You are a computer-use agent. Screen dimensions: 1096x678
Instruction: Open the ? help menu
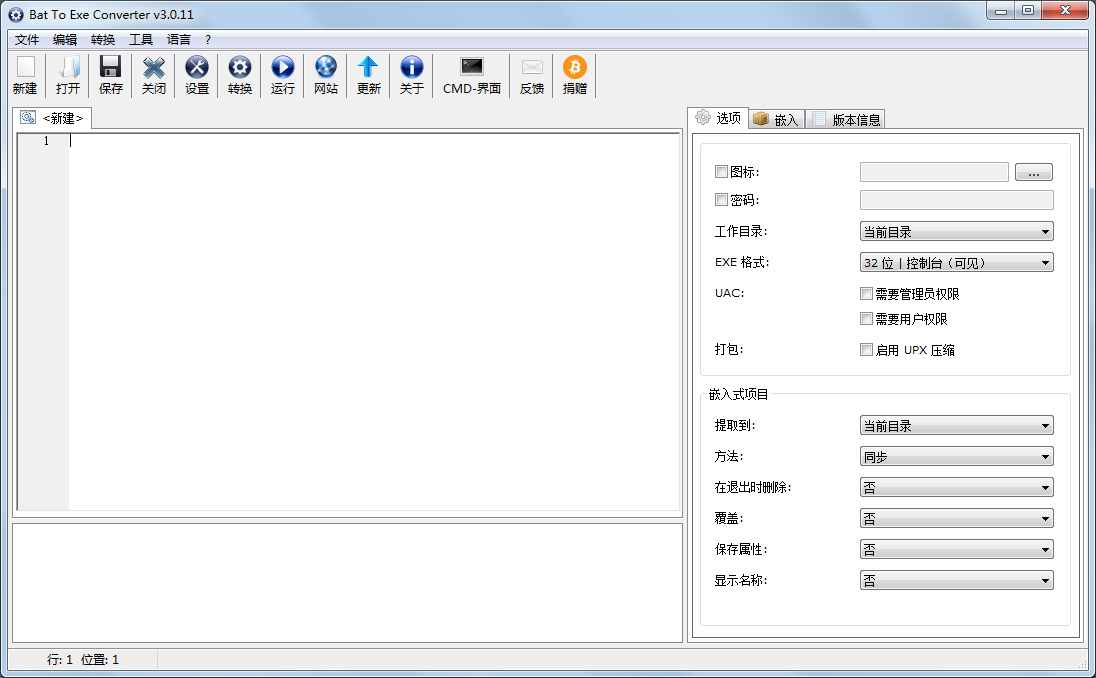coord(208,40)
